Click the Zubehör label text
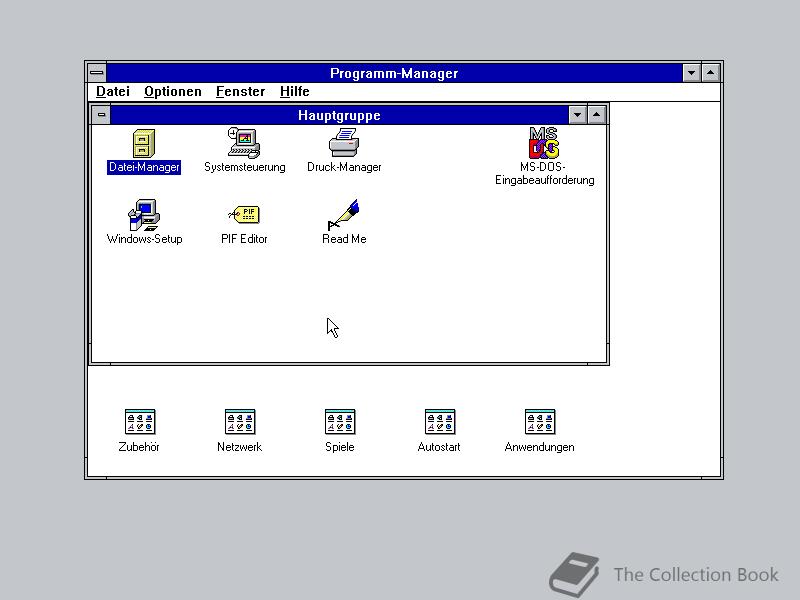 pyautogui.click(x=139, y=447)
